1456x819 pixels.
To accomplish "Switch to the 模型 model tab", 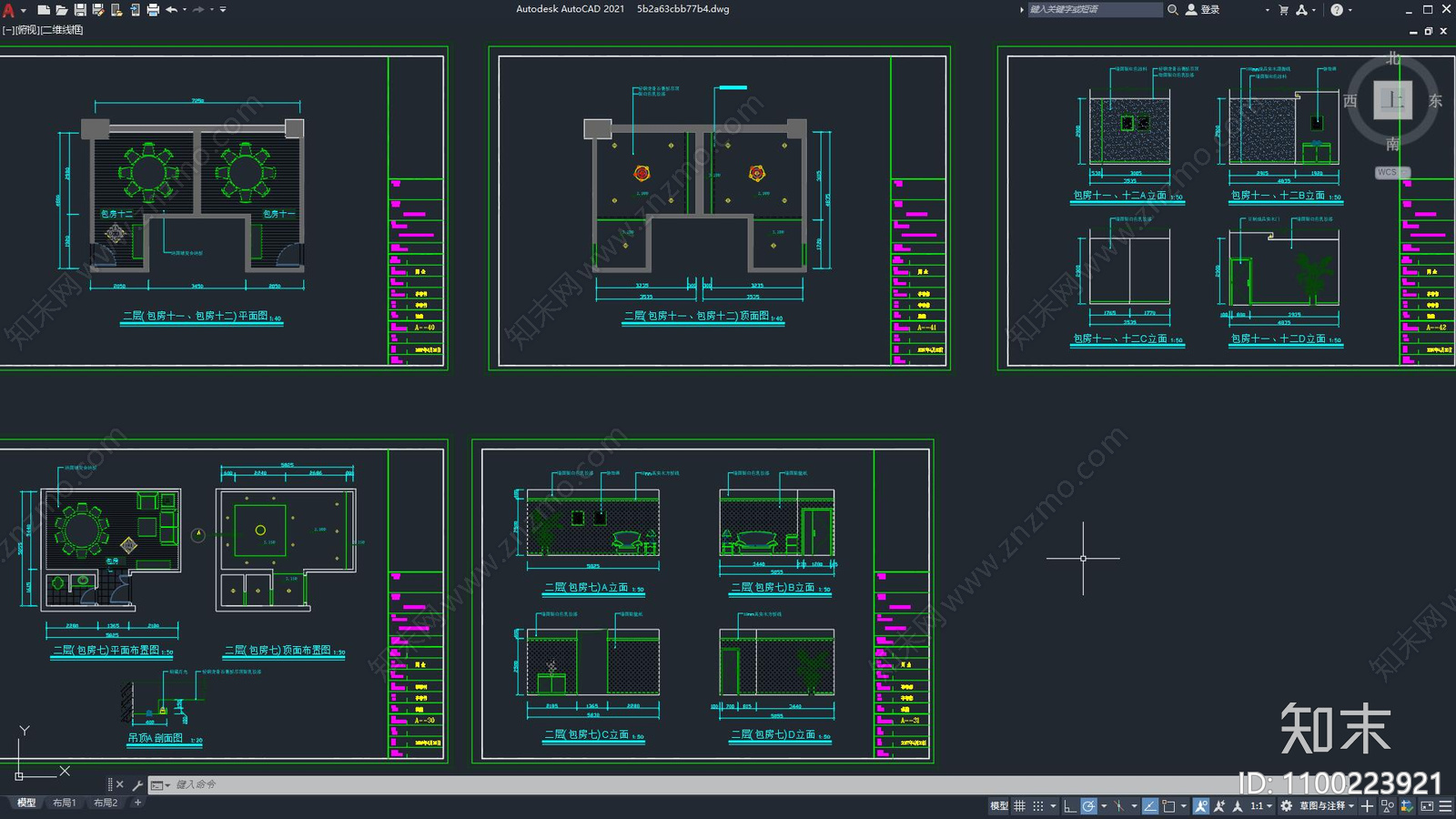I will [26, 803].
